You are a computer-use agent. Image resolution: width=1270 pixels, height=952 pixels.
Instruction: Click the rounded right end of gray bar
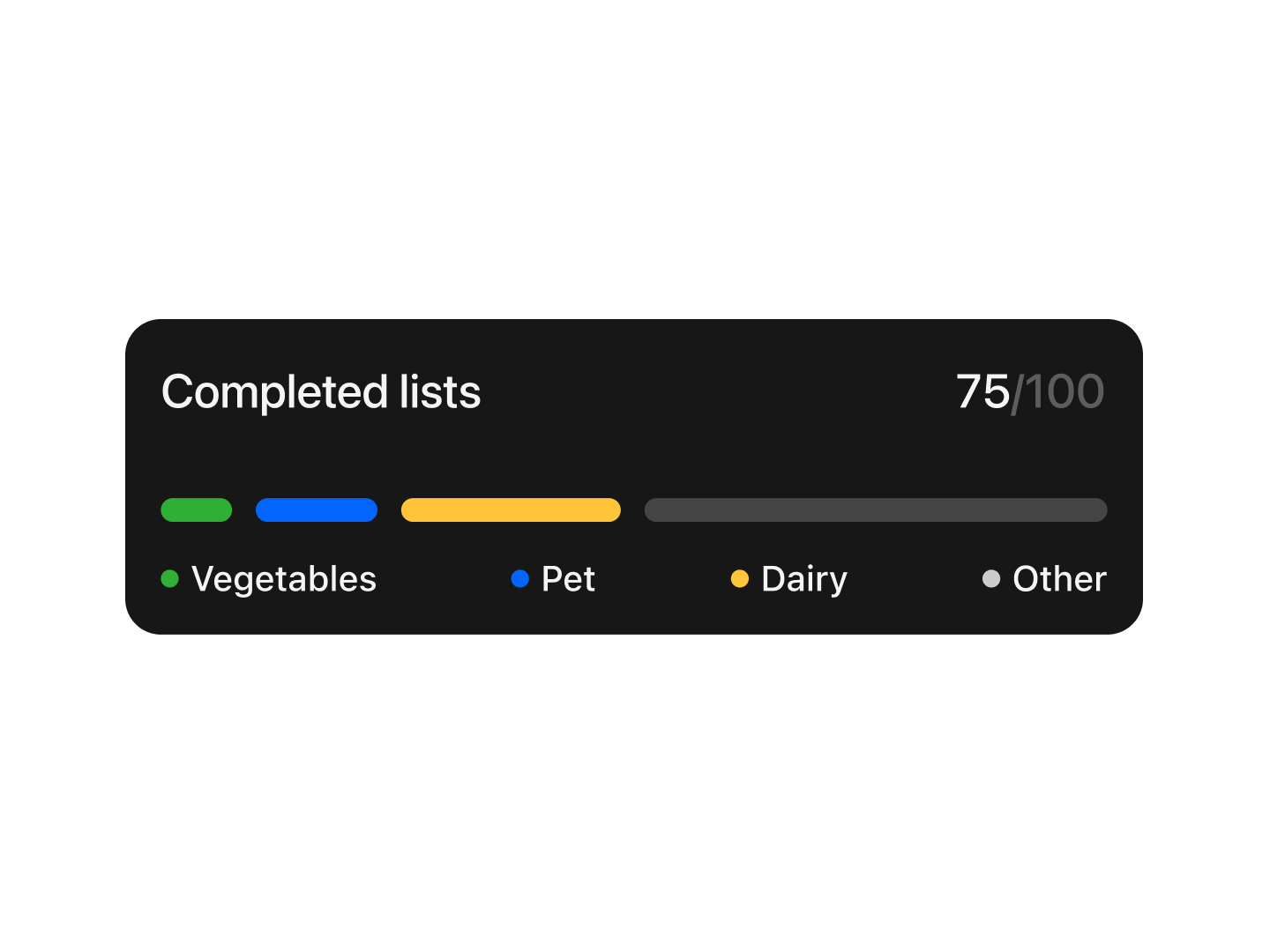[1098, 510]
